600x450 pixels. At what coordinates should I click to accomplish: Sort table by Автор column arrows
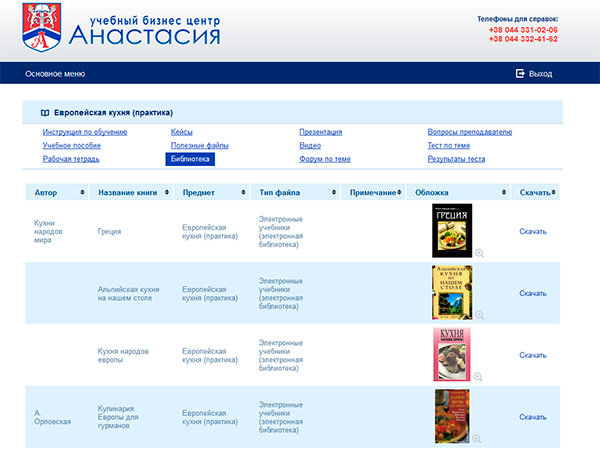(x=81, y=192)
